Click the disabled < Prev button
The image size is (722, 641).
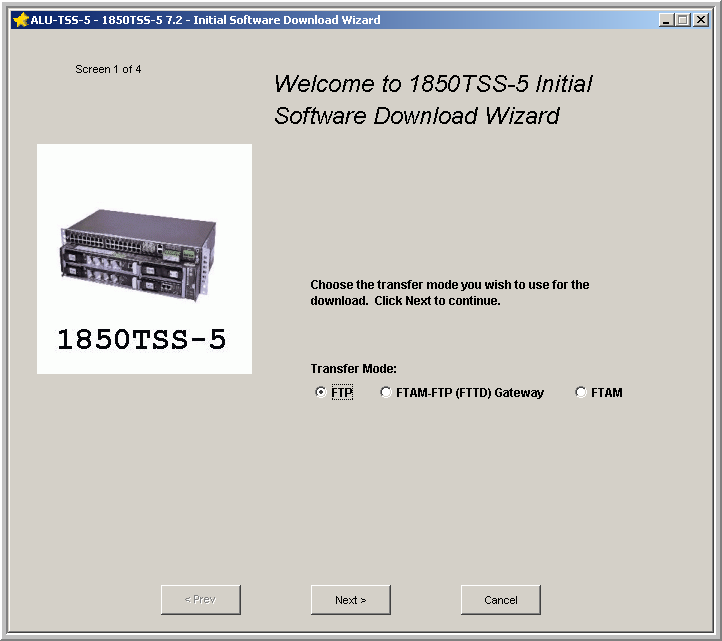click(x=200, y=600)
